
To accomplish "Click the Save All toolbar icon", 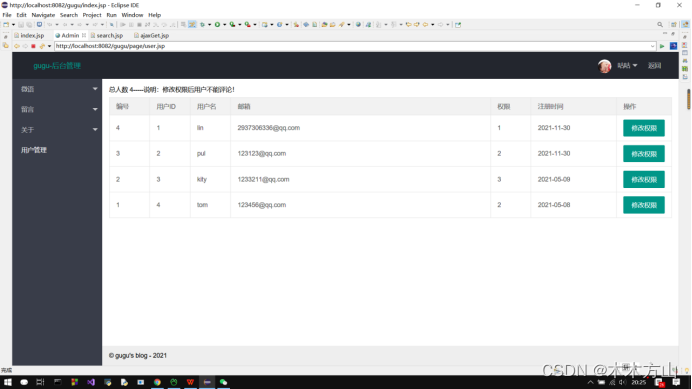I will (x=29, y=25).
